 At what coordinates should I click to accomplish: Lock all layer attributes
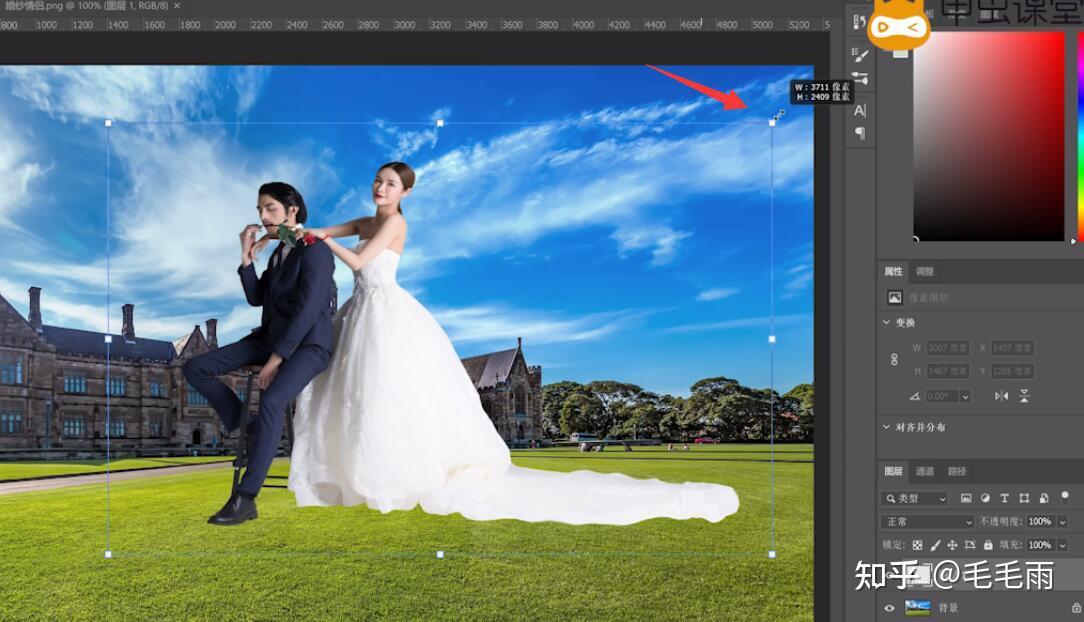pyautogui.click(x=988, y=545)
